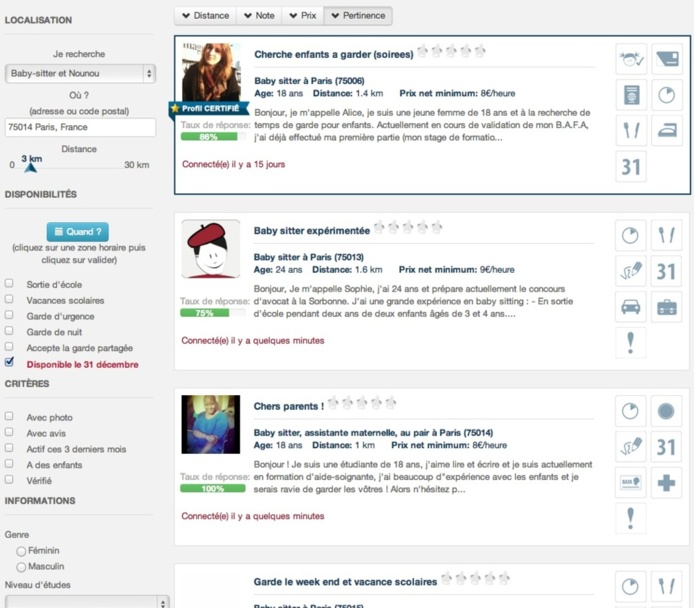Image resolution: width=694 pixels, height=608 pixels.
Task: Click the briefcase icon on Sophie's listing
Action: [x=666, y=306]
